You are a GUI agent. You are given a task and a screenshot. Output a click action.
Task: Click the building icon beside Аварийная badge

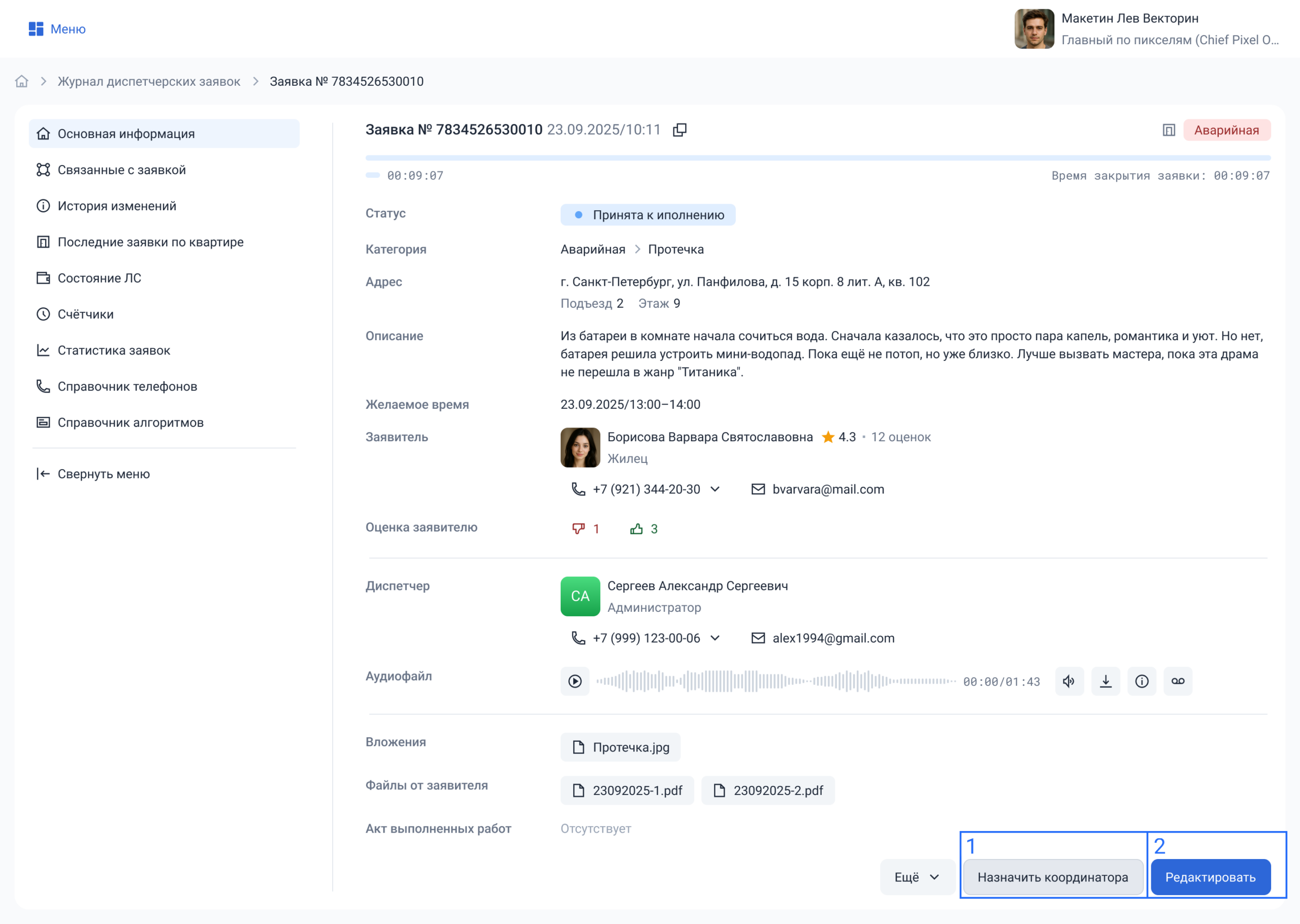pos(1168,130)
